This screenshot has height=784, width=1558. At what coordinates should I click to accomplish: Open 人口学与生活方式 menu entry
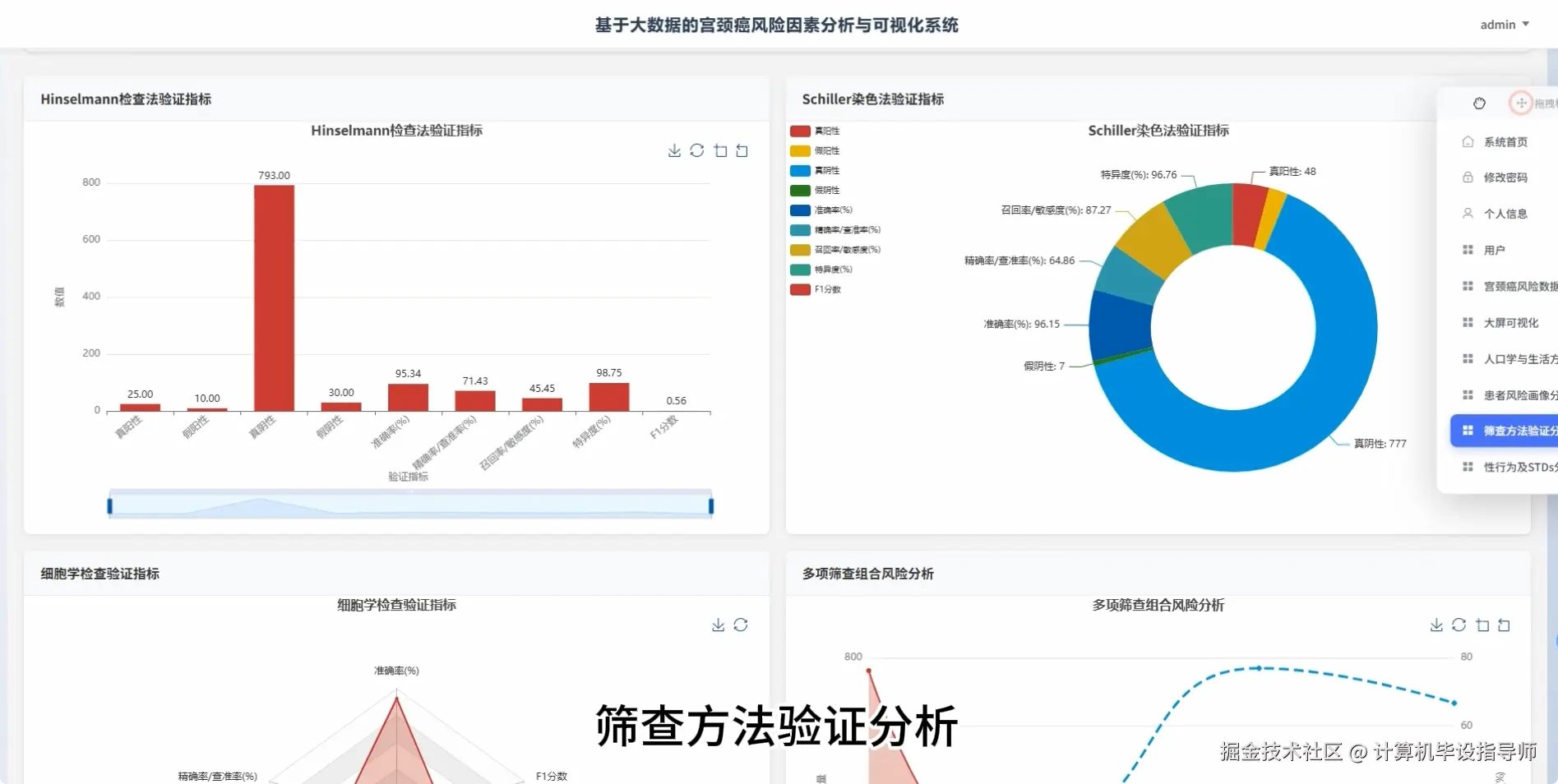[1505, 358]
